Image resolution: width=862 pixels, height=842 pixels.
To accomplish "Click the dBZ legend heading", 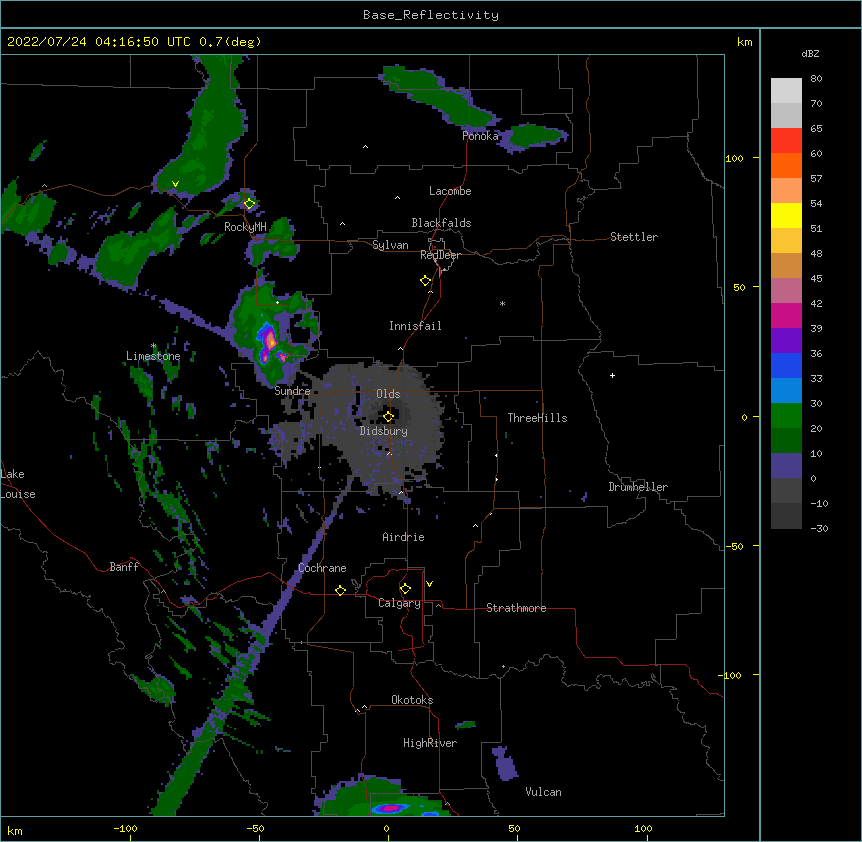I will [810, 53].
